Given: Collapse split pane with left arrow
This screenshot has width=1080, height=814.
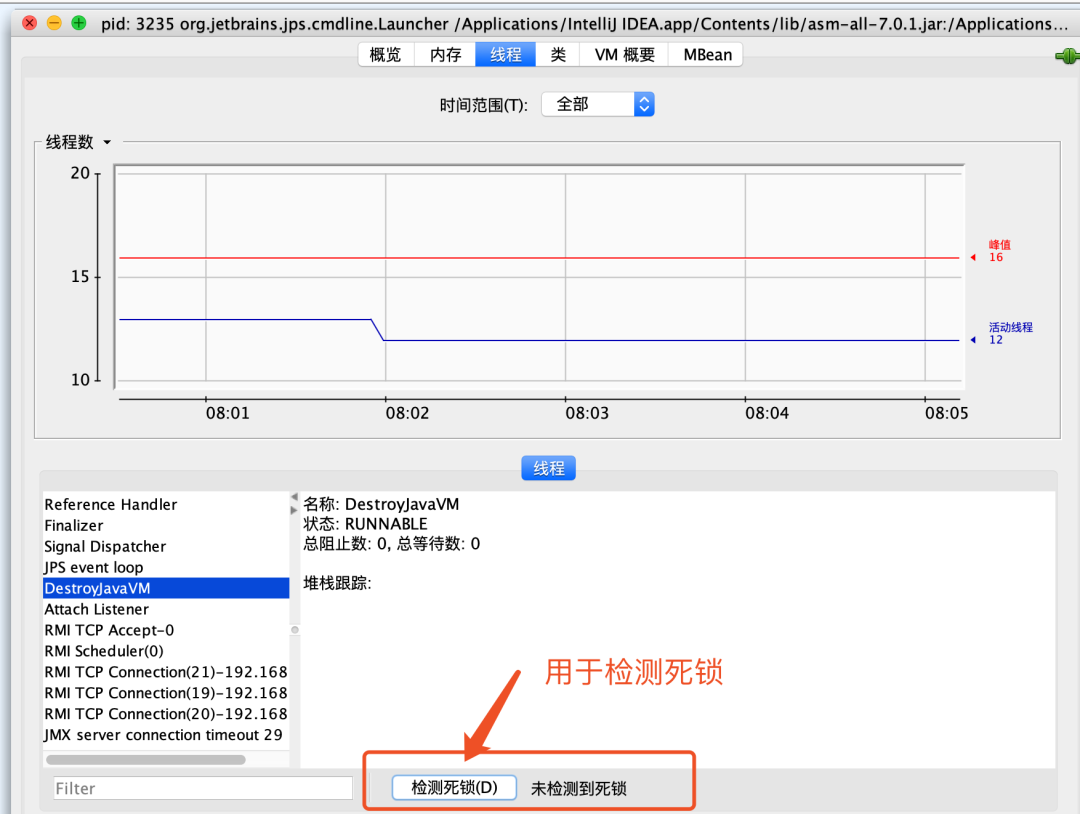Looking at the screenshot, I should (x=295, y=497).
